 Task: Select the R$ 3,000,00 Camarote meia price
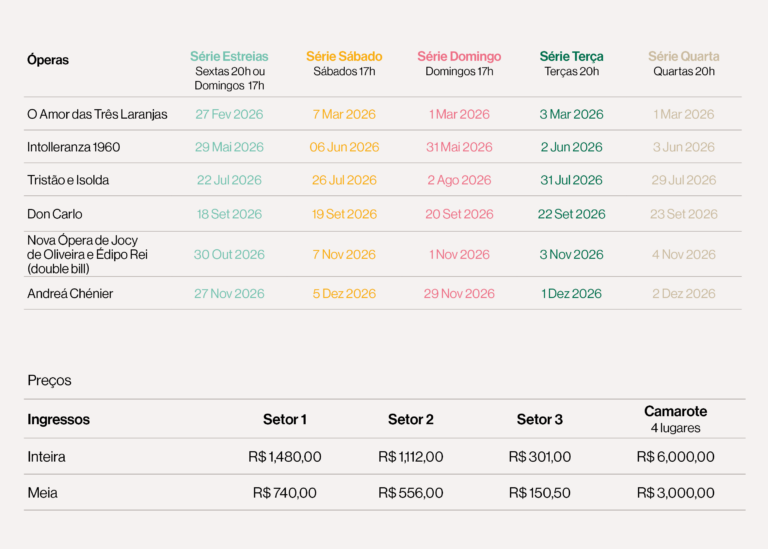pos(675,493)
